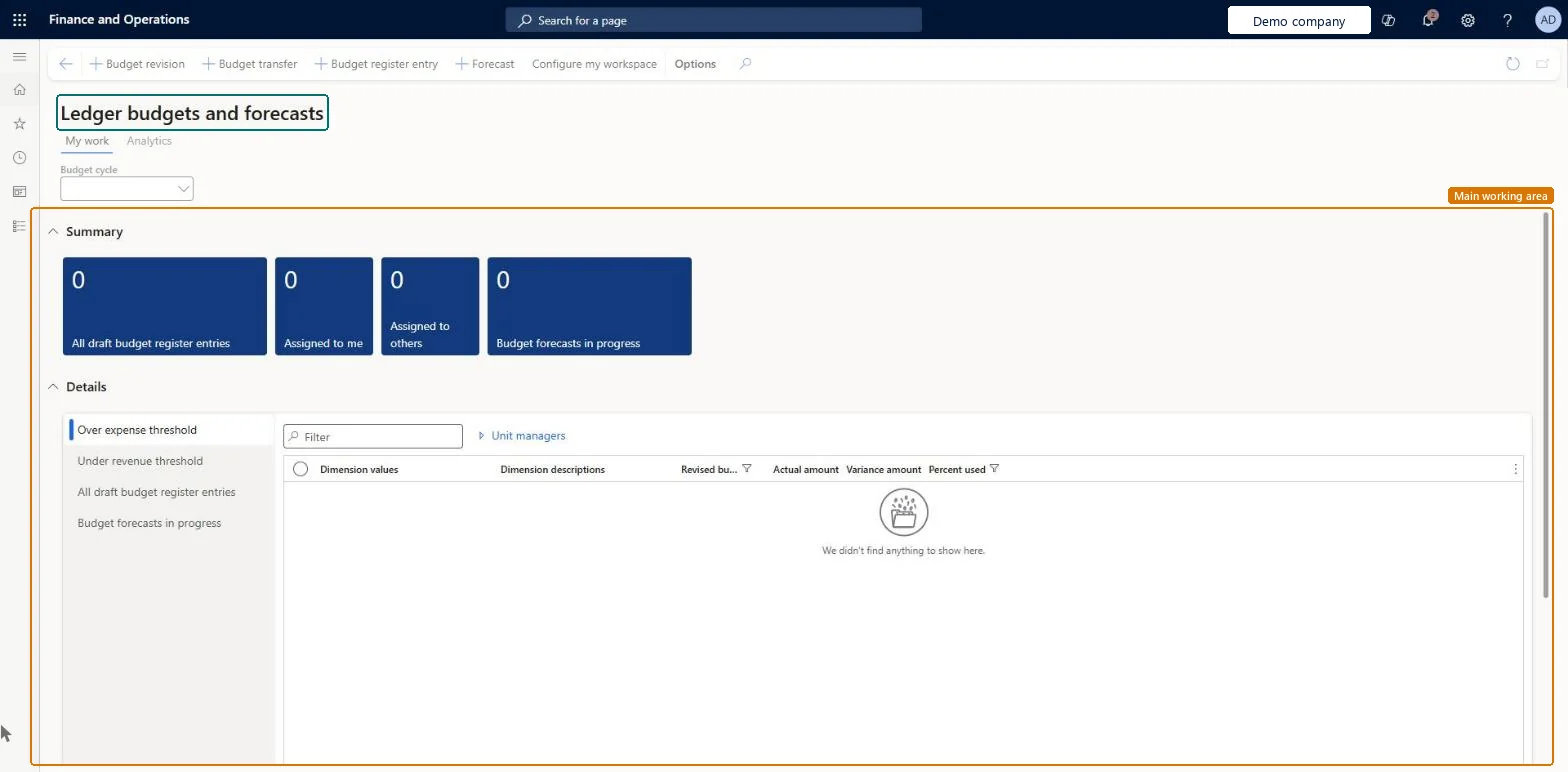Open Settings gear in header
Screen dimensions: 1568x772
tap(1468, 20)
